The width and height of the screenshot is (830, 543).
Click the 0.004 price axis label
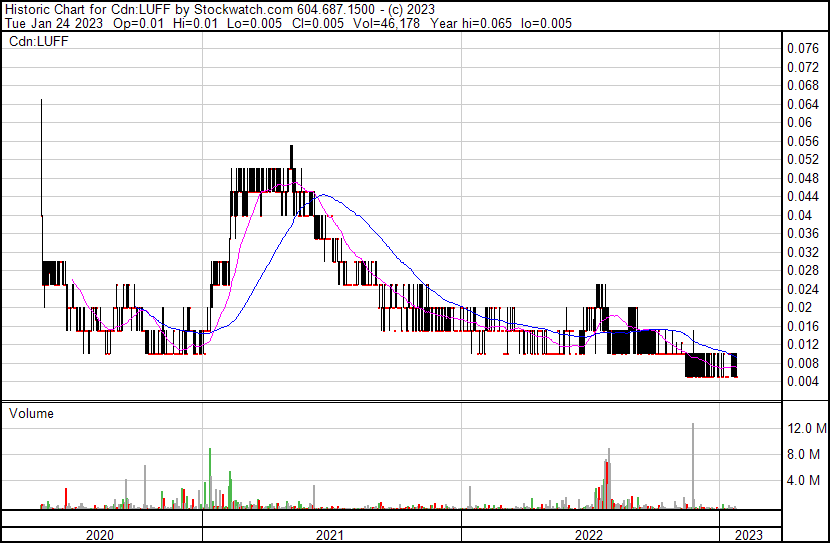click(803, 381)
